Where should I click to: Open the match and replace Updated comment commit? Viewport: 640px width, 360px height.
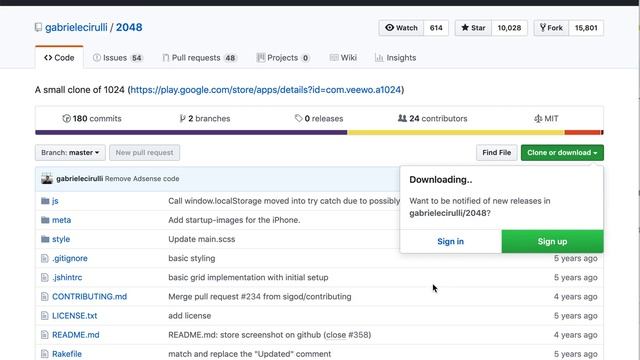pos(249,354)
